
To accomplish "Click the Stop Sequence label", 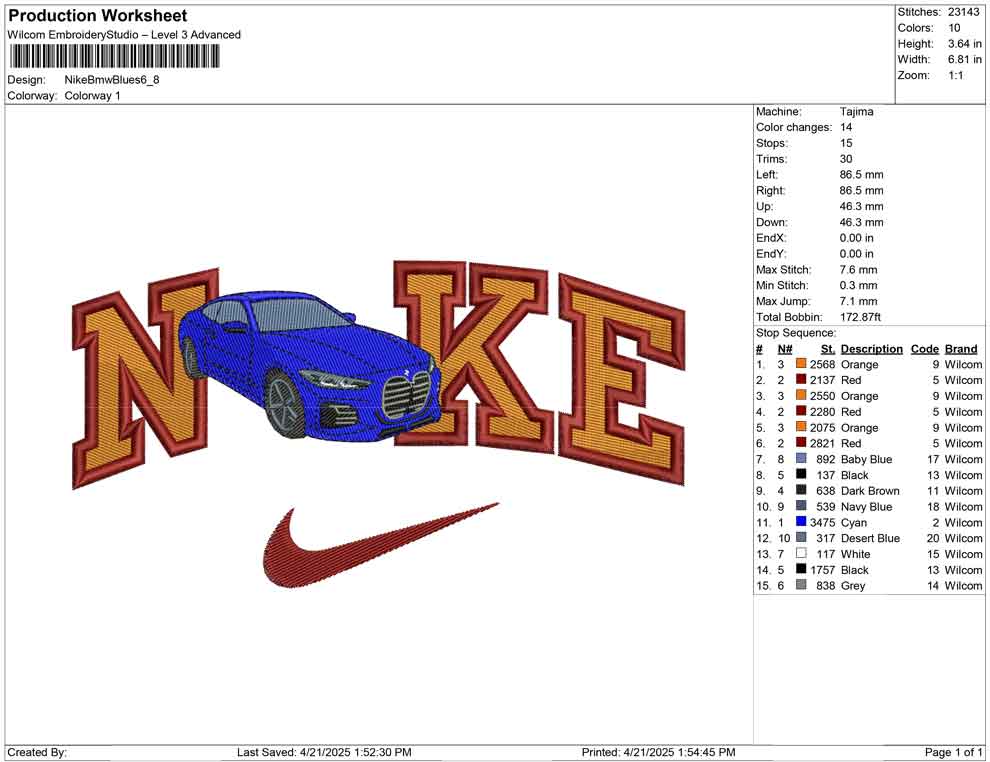I will (796, 333).
